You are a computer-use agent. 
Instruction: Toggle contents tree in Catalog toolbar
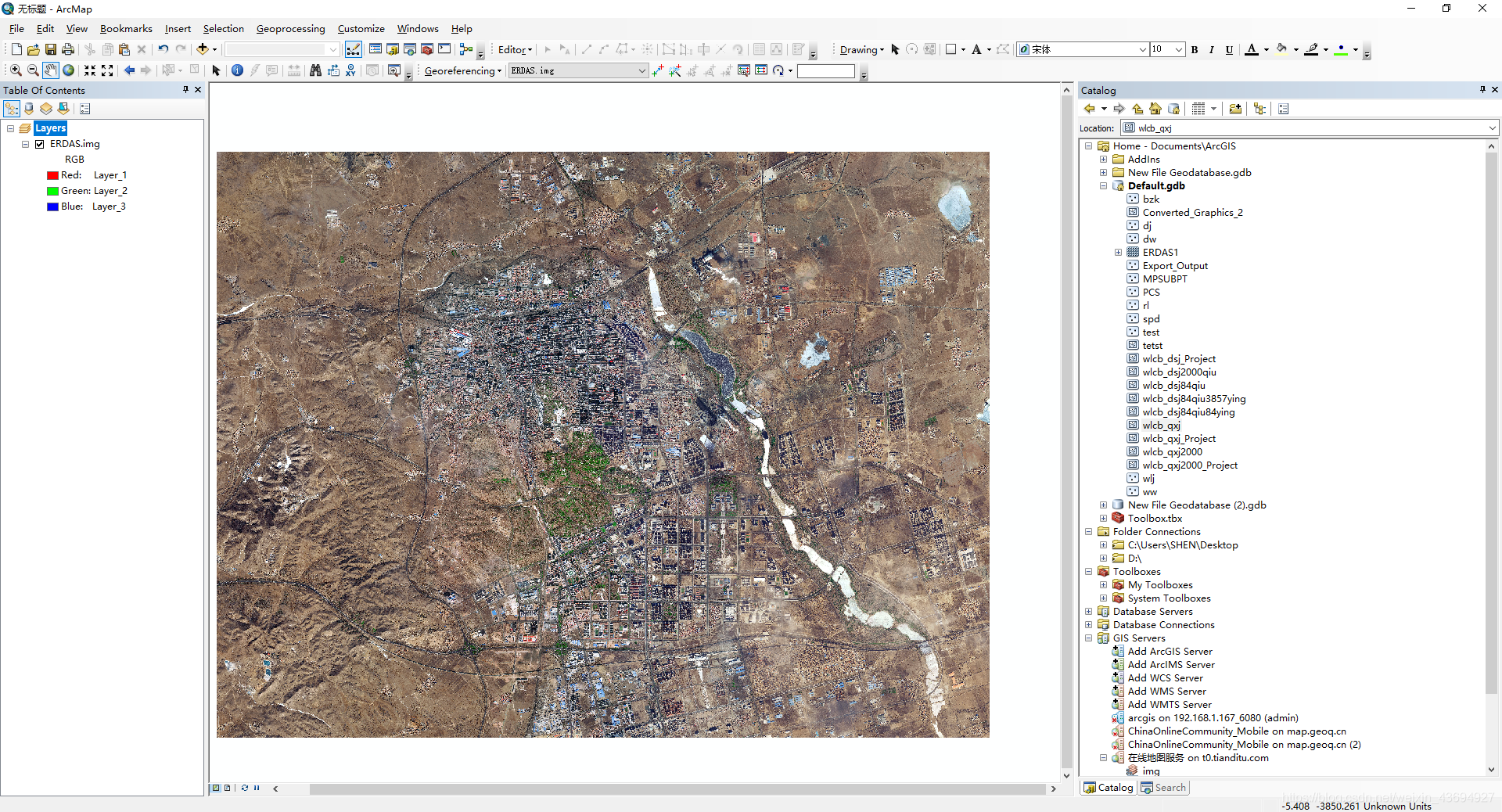(1259, 109)
